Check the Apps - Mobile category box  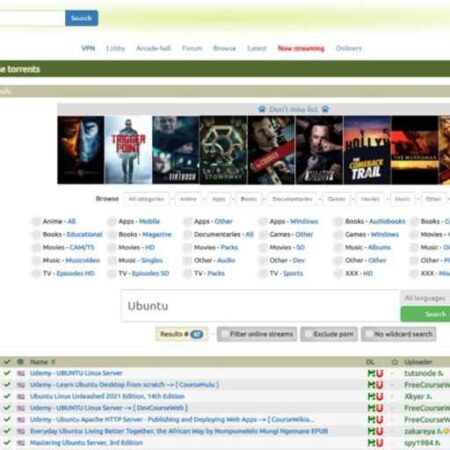tap(112, 221)
